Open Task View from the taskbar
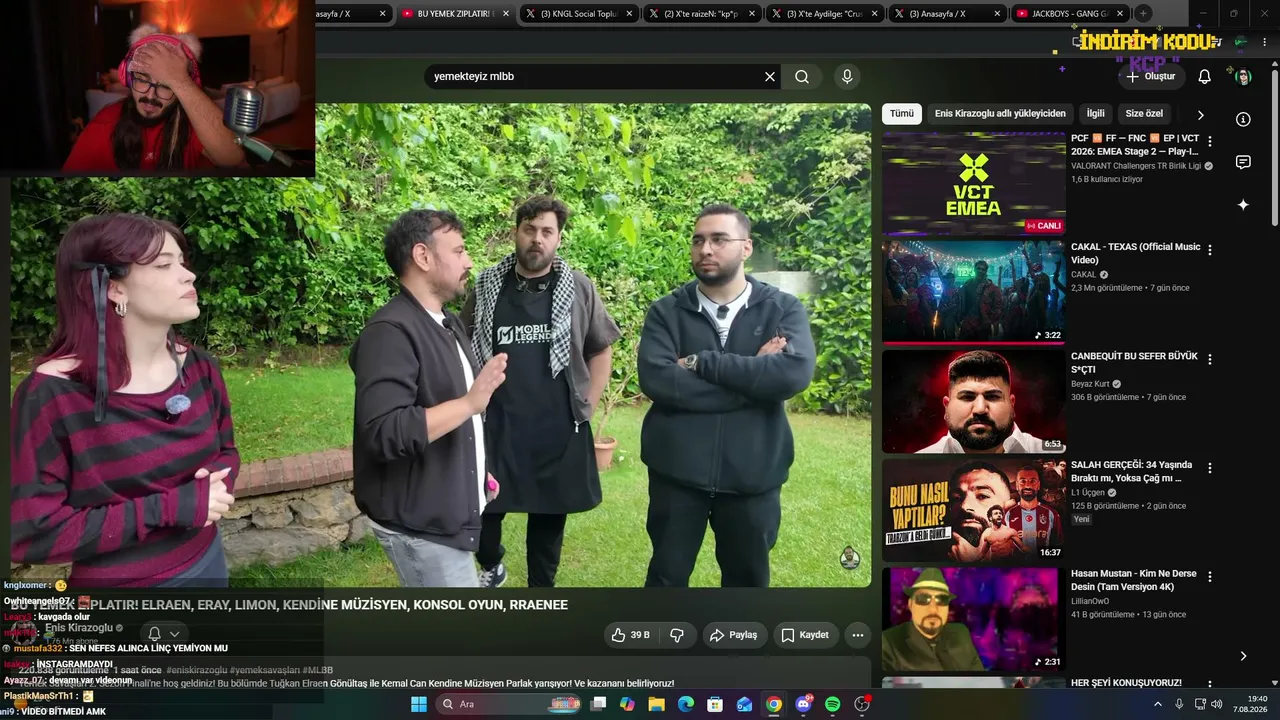 598,704
